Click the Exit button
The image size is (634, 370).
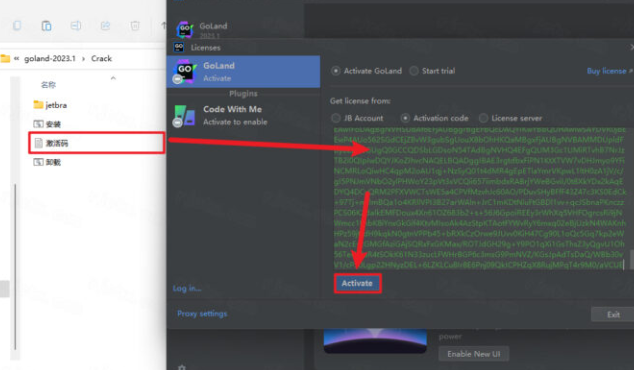coord(613,314)
